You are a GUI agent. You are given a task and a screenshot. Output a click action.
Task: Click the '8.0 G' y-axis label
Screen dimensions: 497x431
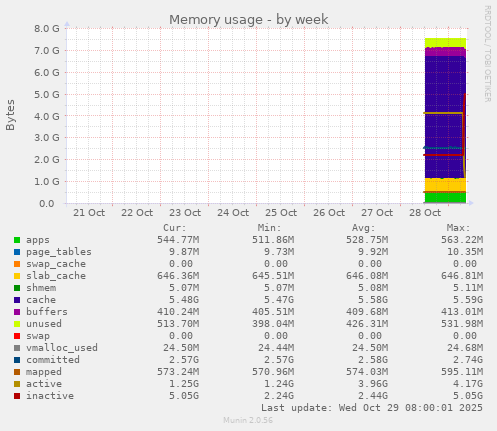(x=47, y=28)
